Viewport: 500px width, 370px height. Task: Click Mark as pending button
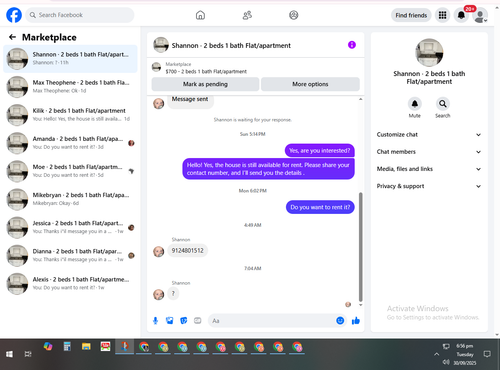click(x=205, y=84)
